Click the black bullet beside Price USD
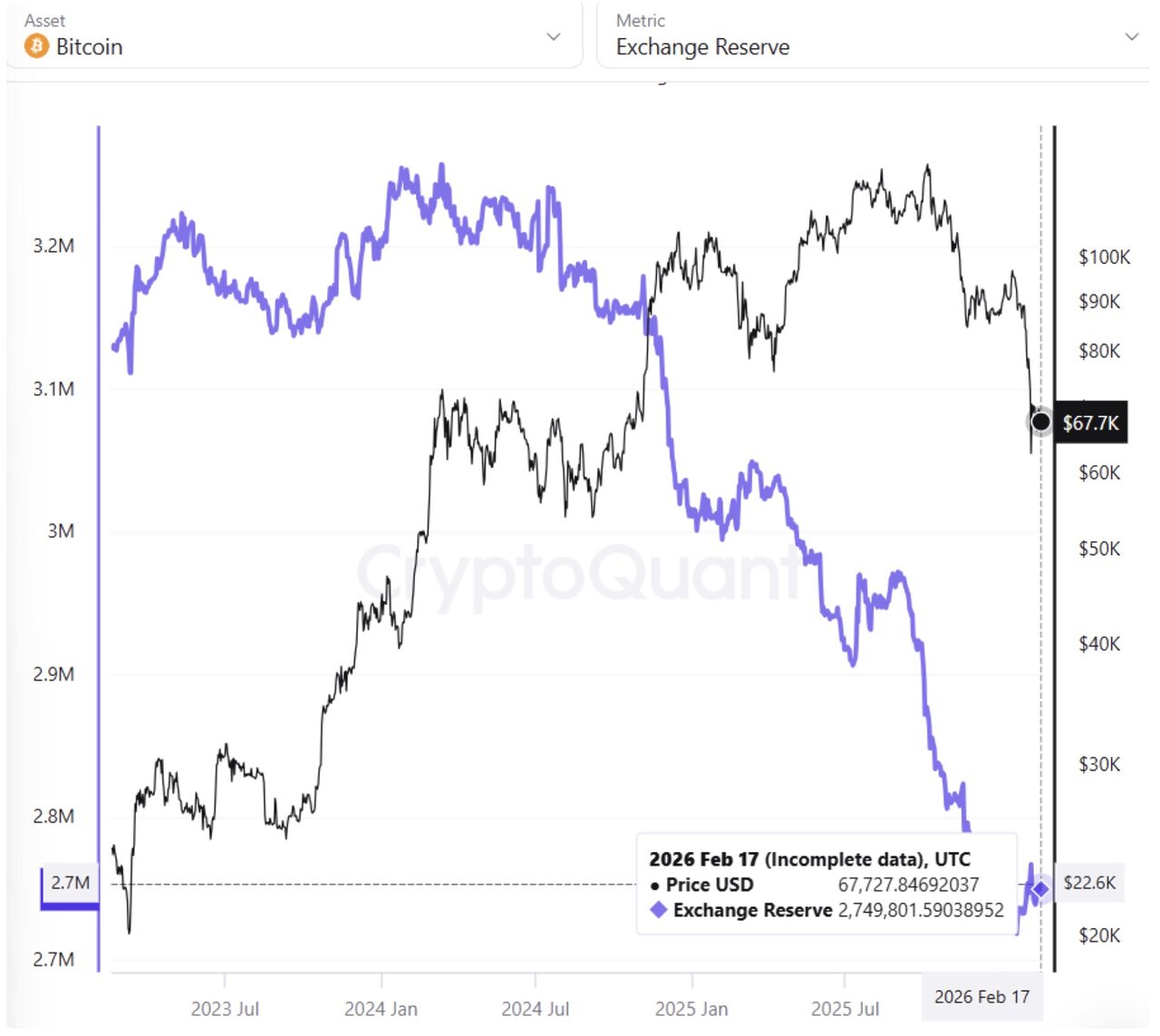The width and height of the screenshot is (1160, 1036). tap(655, 886)
